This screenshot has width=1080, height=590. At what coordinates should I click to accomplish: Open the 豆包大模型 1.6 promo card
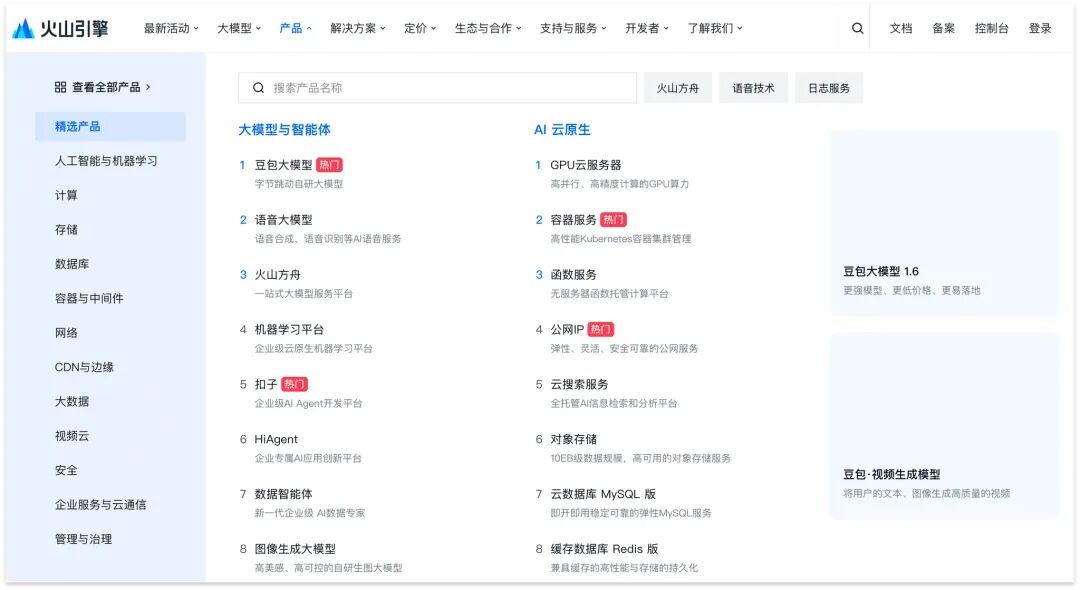pos(944,223)
